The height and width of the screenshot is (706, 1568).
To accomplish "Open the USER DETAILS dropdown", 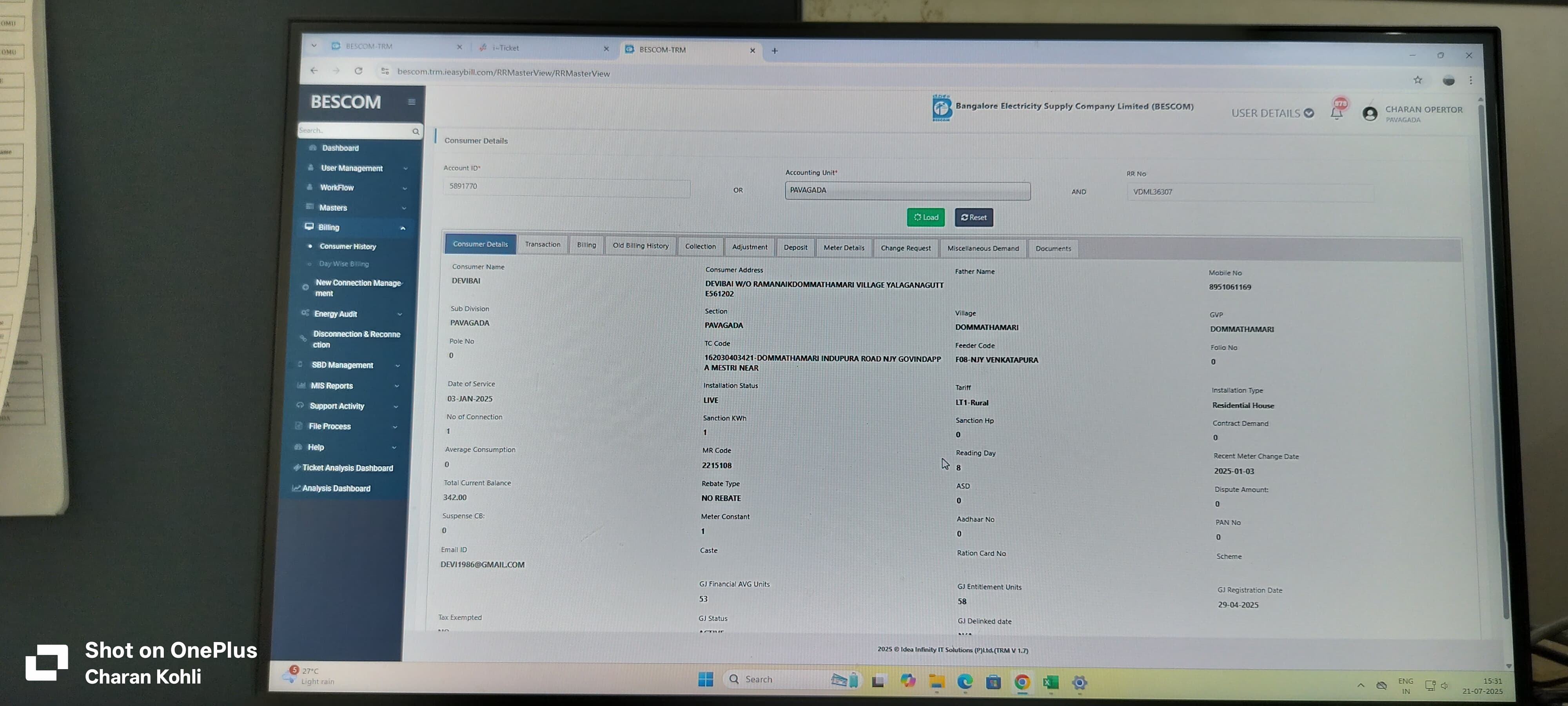I will [1272, 113].
